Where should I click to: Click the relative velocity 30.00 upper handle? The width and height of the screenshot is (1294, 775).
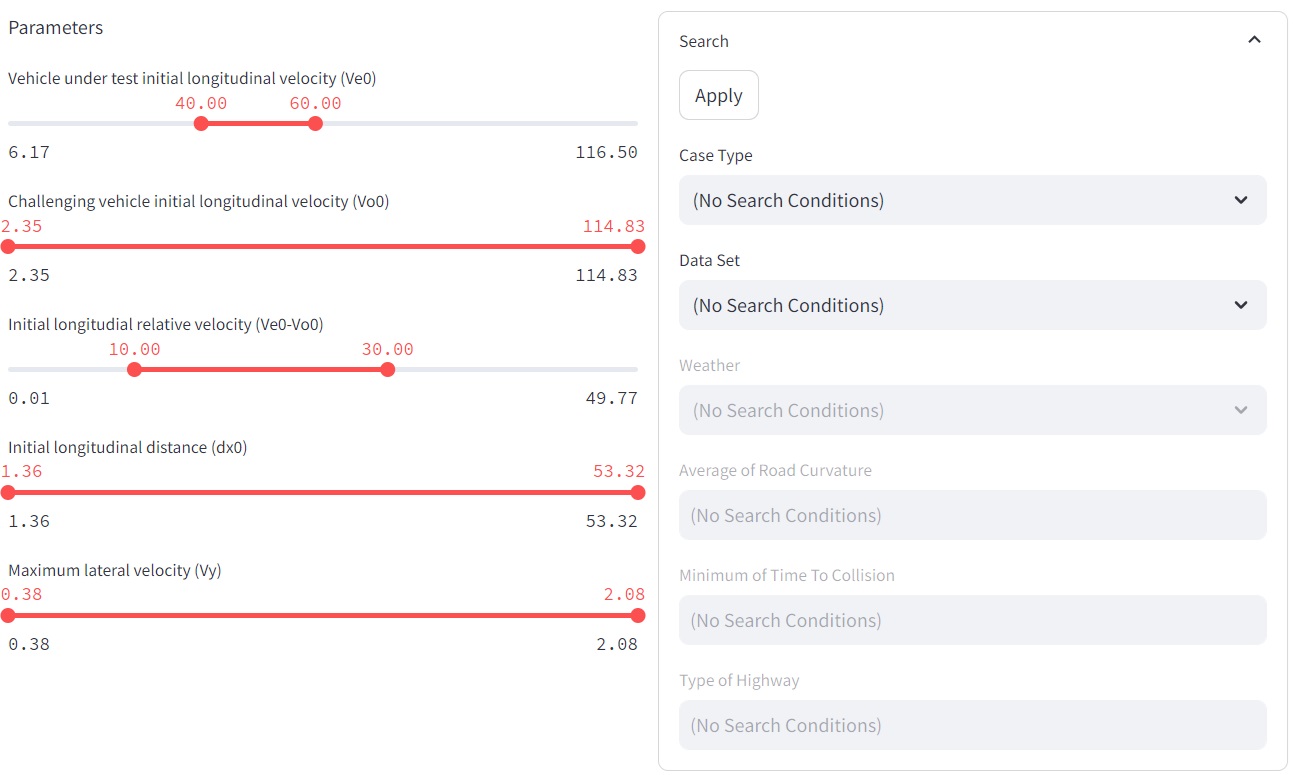pyautogui.click(x=388, y=369)
